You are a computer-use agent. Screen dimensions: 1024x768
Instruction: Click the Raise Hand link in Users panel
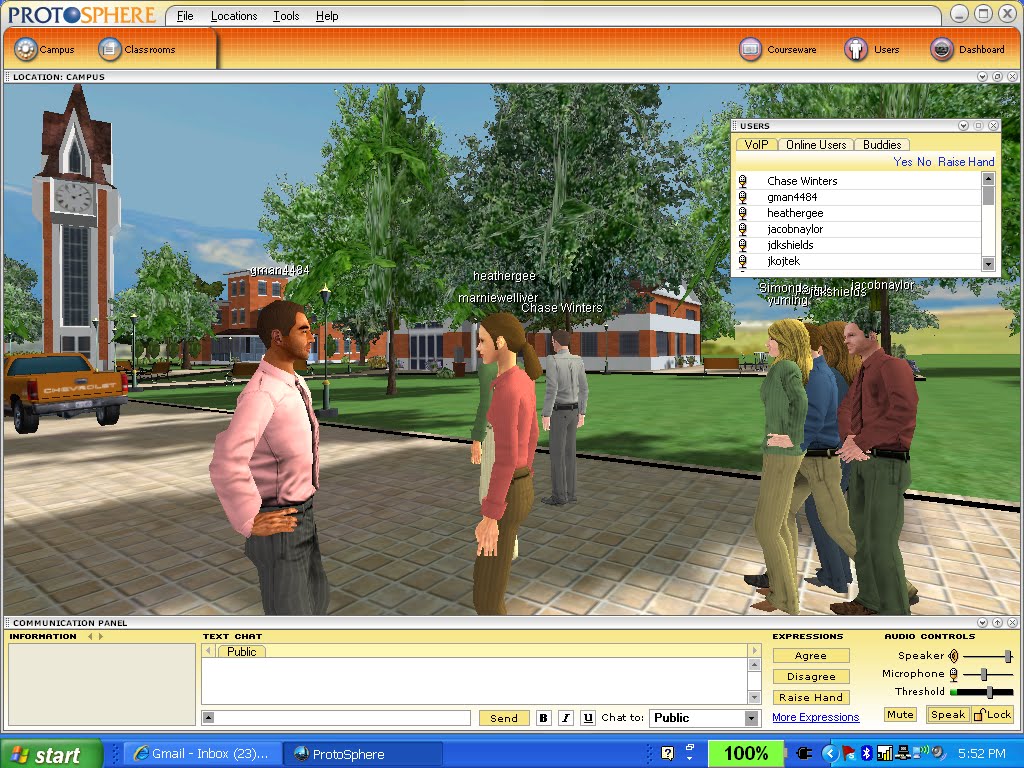point(966,162)
